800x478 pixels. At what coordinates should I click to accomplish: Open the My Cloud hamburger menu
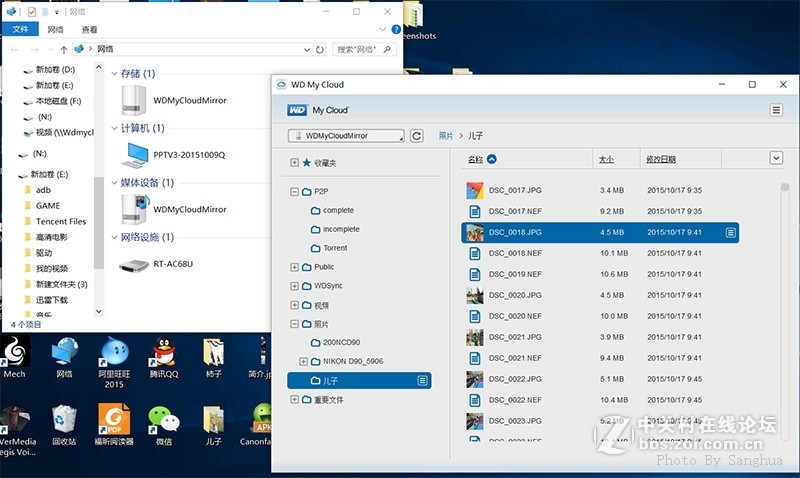click(x=776, y=110)
